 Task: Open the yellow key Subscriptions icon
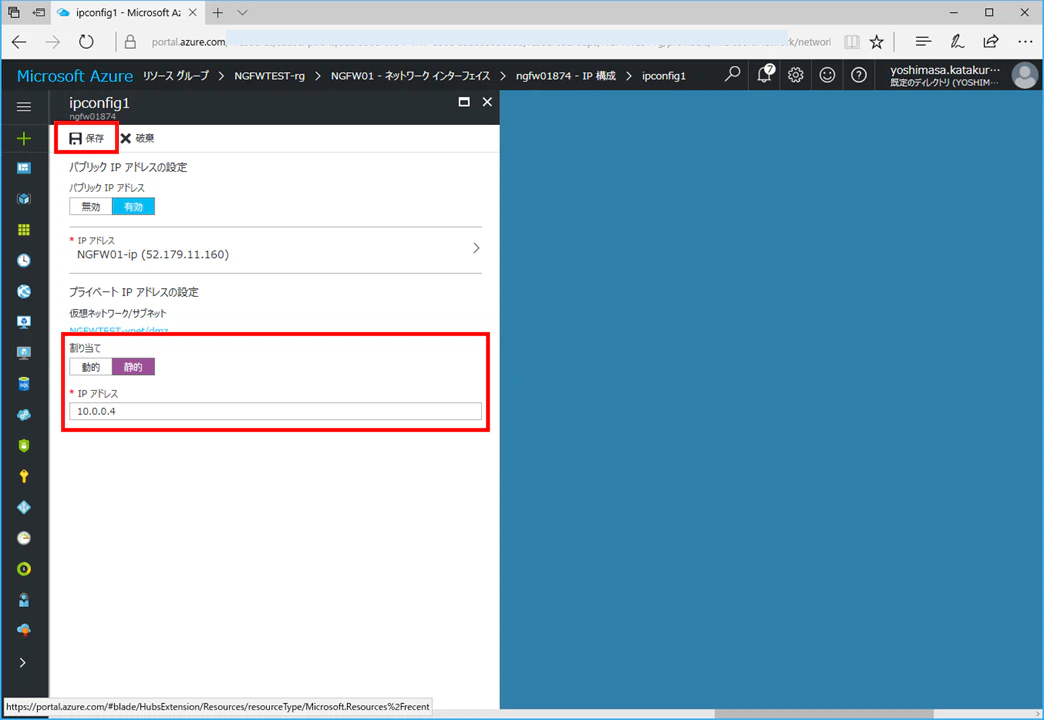click(24, 476)
